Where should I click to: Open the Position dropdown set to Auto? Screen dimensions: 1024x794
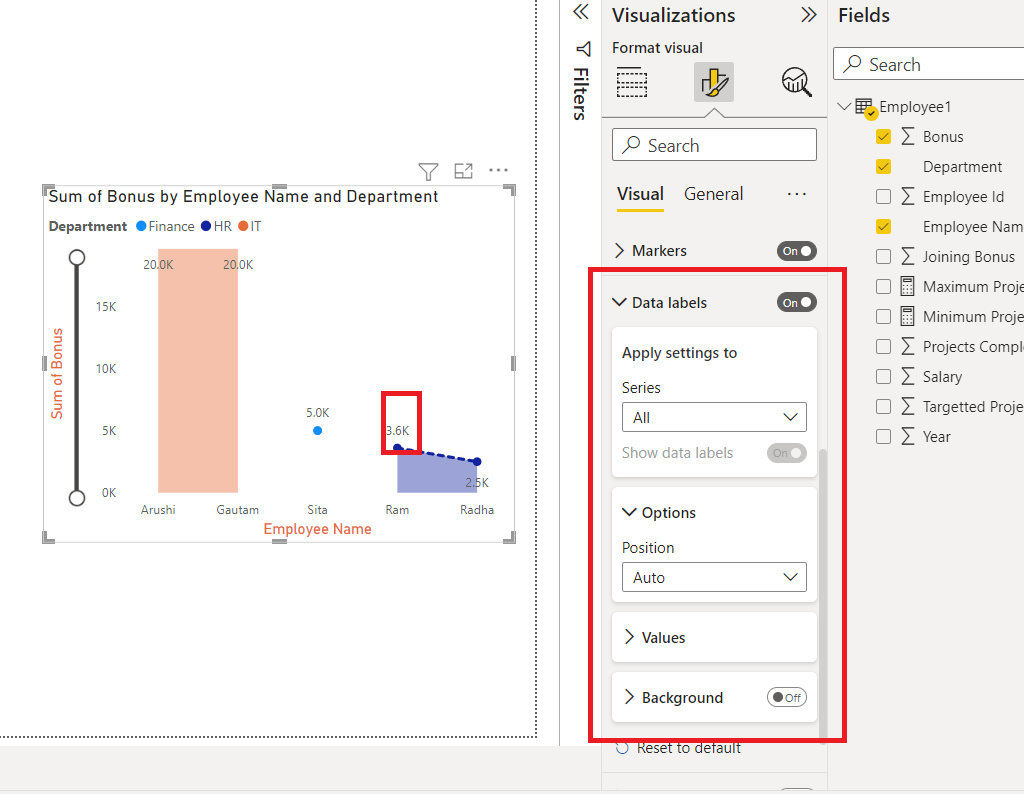(713, 577)
